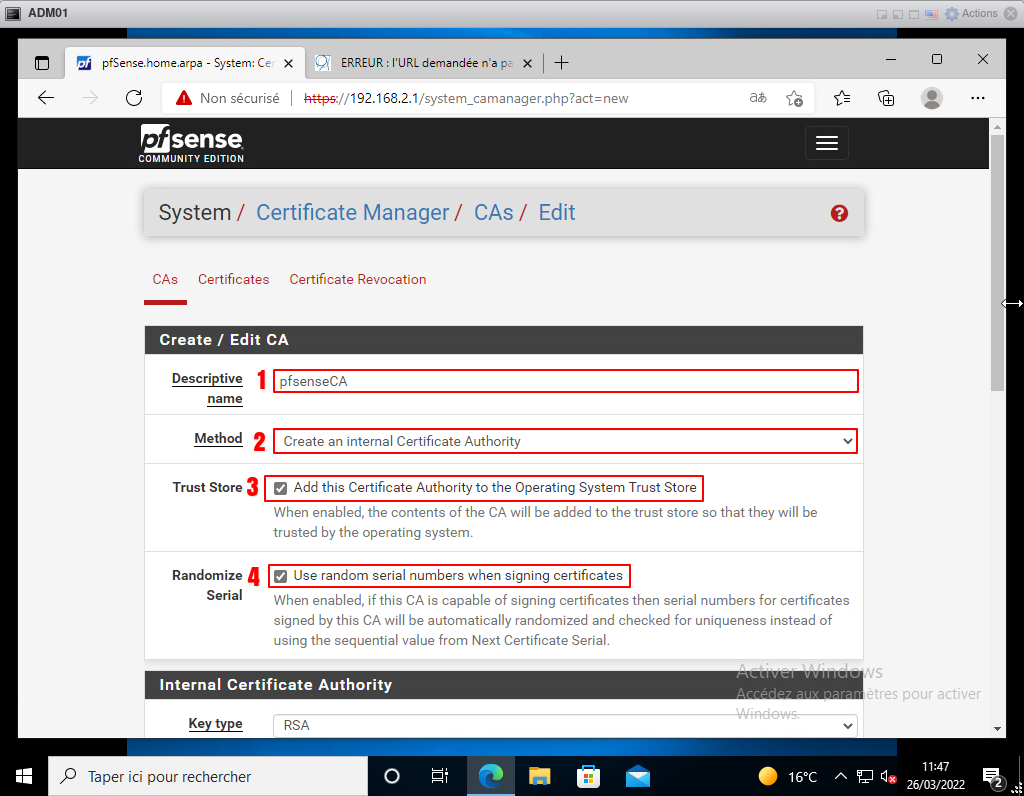Screen dimensions: 1024x796
Task: Open browser Settings and more menu
Action: [978, 98]
